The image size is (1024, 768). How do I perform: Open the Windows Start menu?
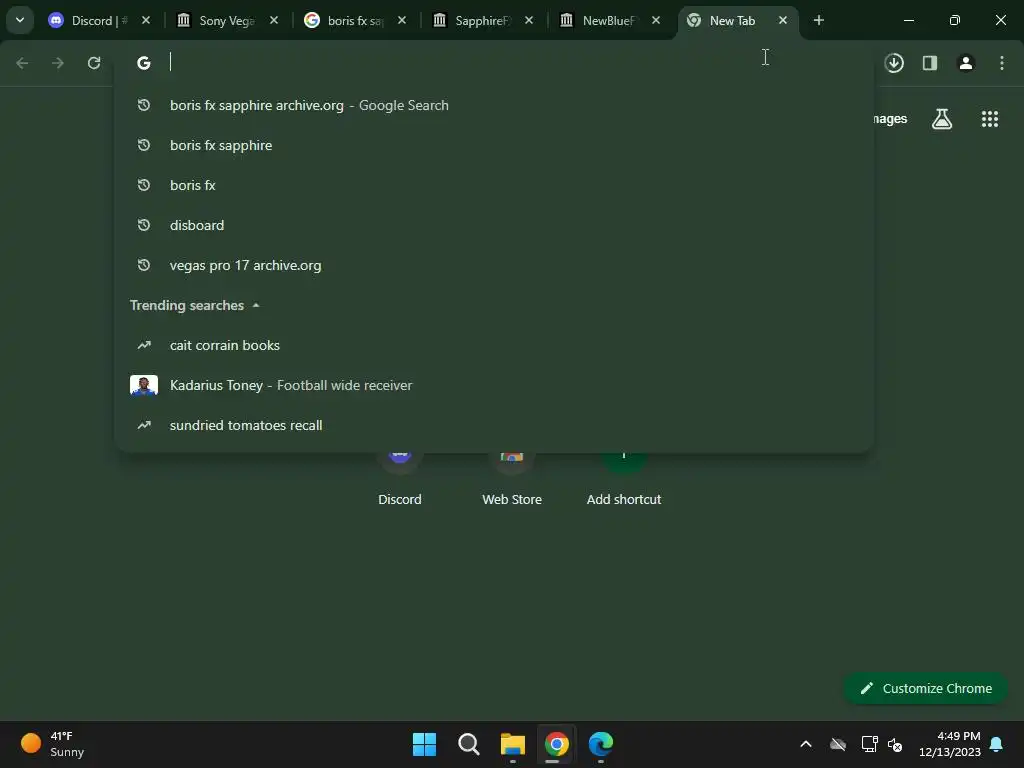pyautogui.click(x=424, y=744)
